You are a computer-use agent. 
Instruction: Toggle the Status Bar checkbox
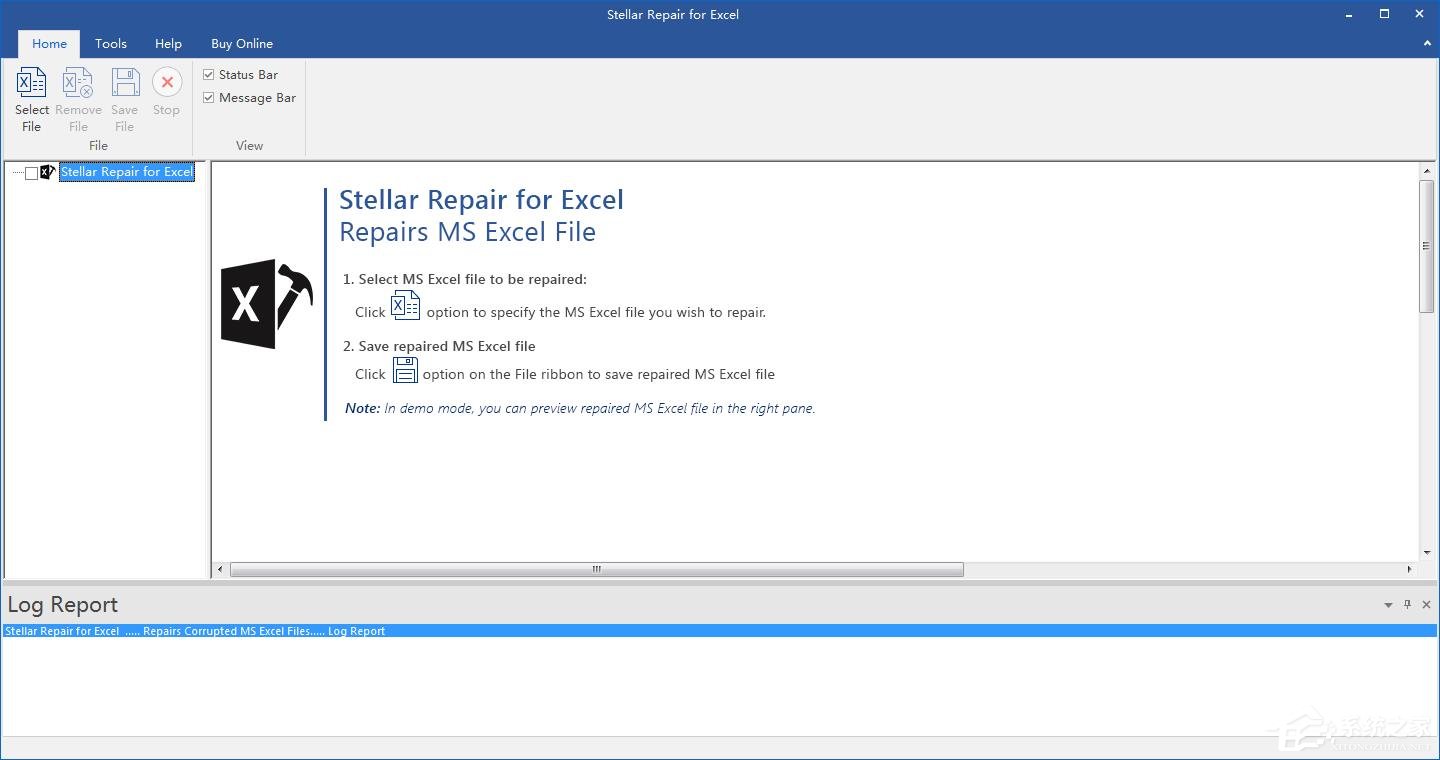pyautogui.click(x=209, y=75)
